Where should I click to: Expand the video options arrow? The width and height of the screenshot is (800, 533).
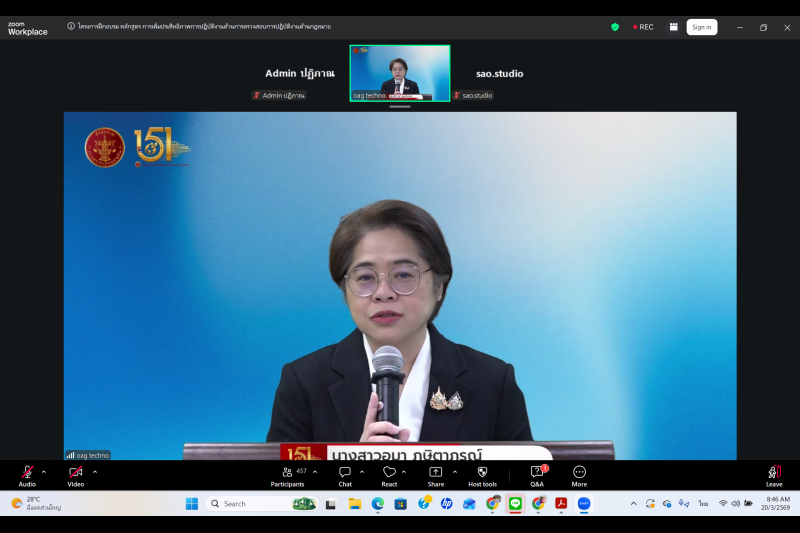(95, 472)
